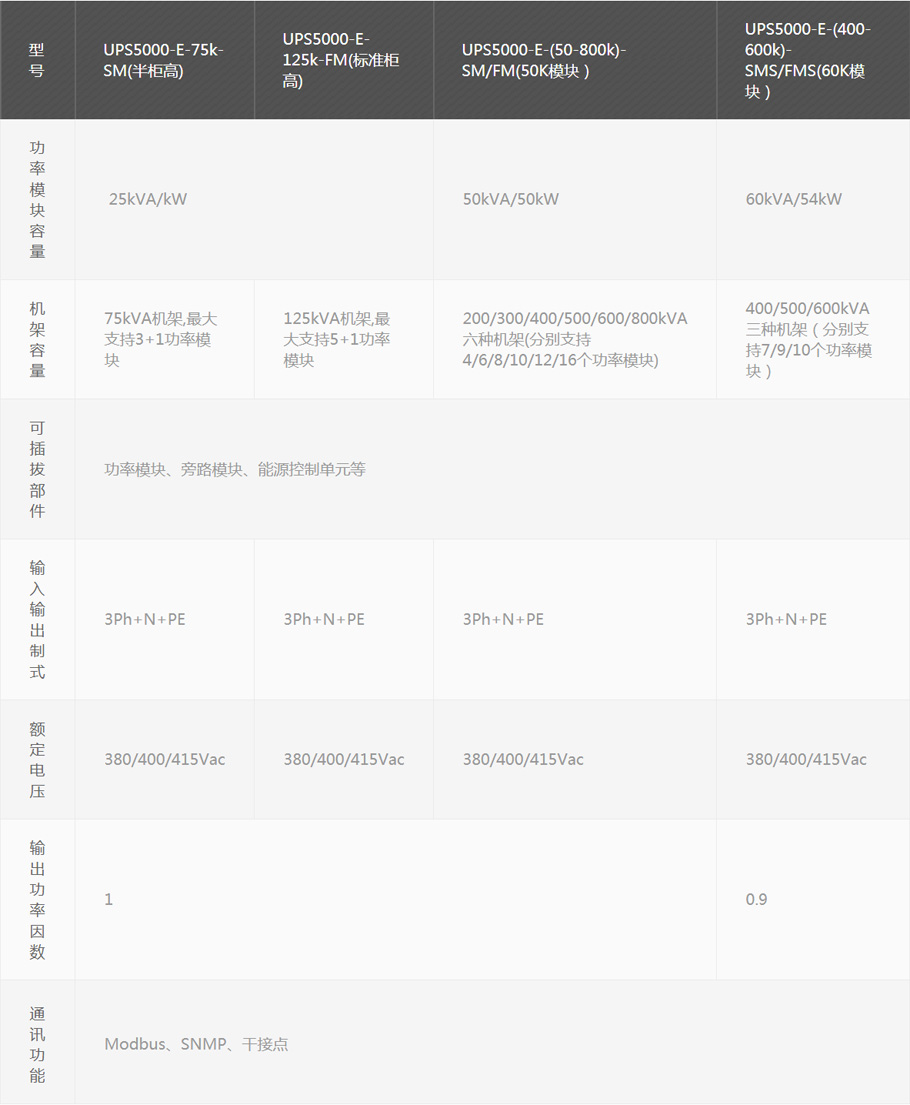Click 380/400/415Vac in the 75k-SM column
The width and height of the screenshot is (910, 1105).
(x=165, y=759)
